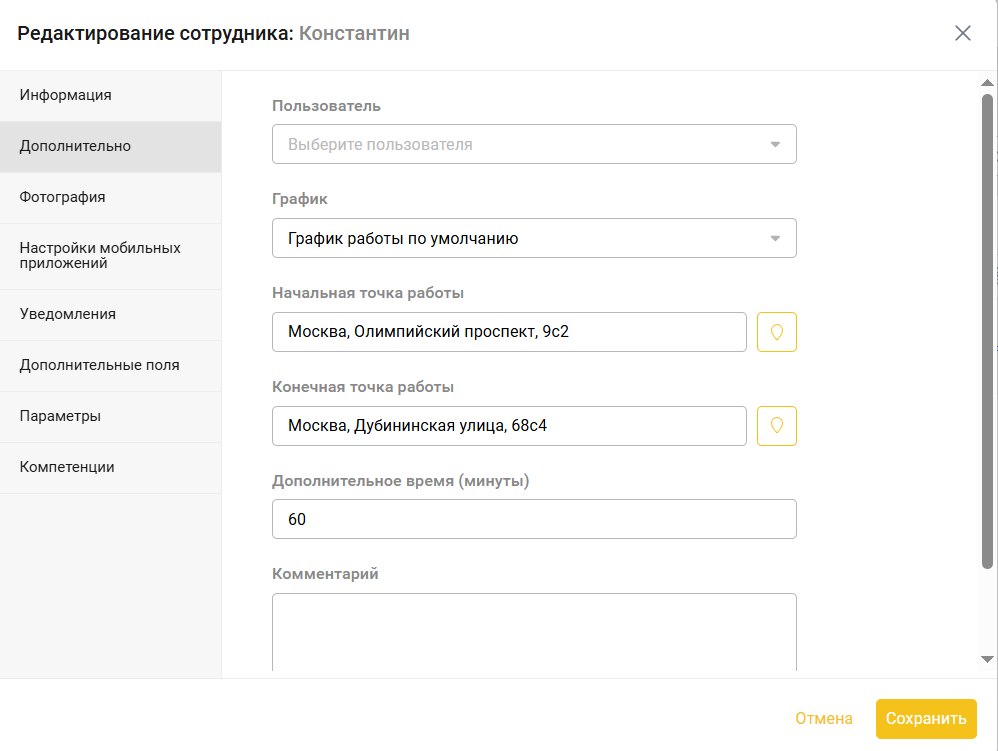
Task: Click scrollbar up arrow
Action: (987, 83)
